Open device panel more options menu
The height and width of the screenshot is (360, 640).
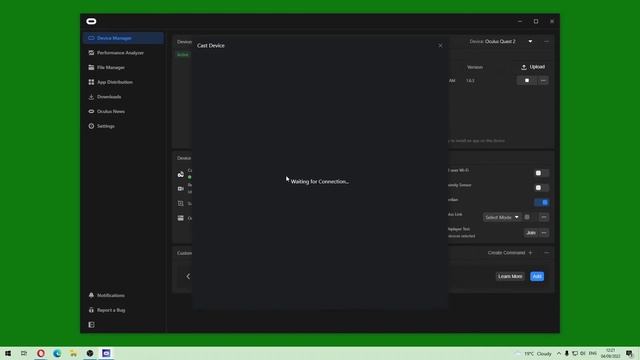click(547, 42)
